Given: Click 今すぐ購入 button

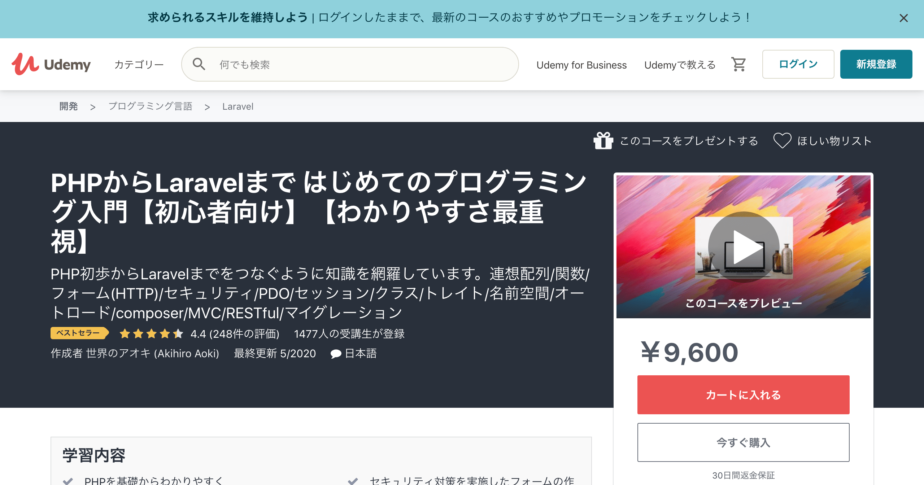Looking at the screenshot, I should coord(743,442).
